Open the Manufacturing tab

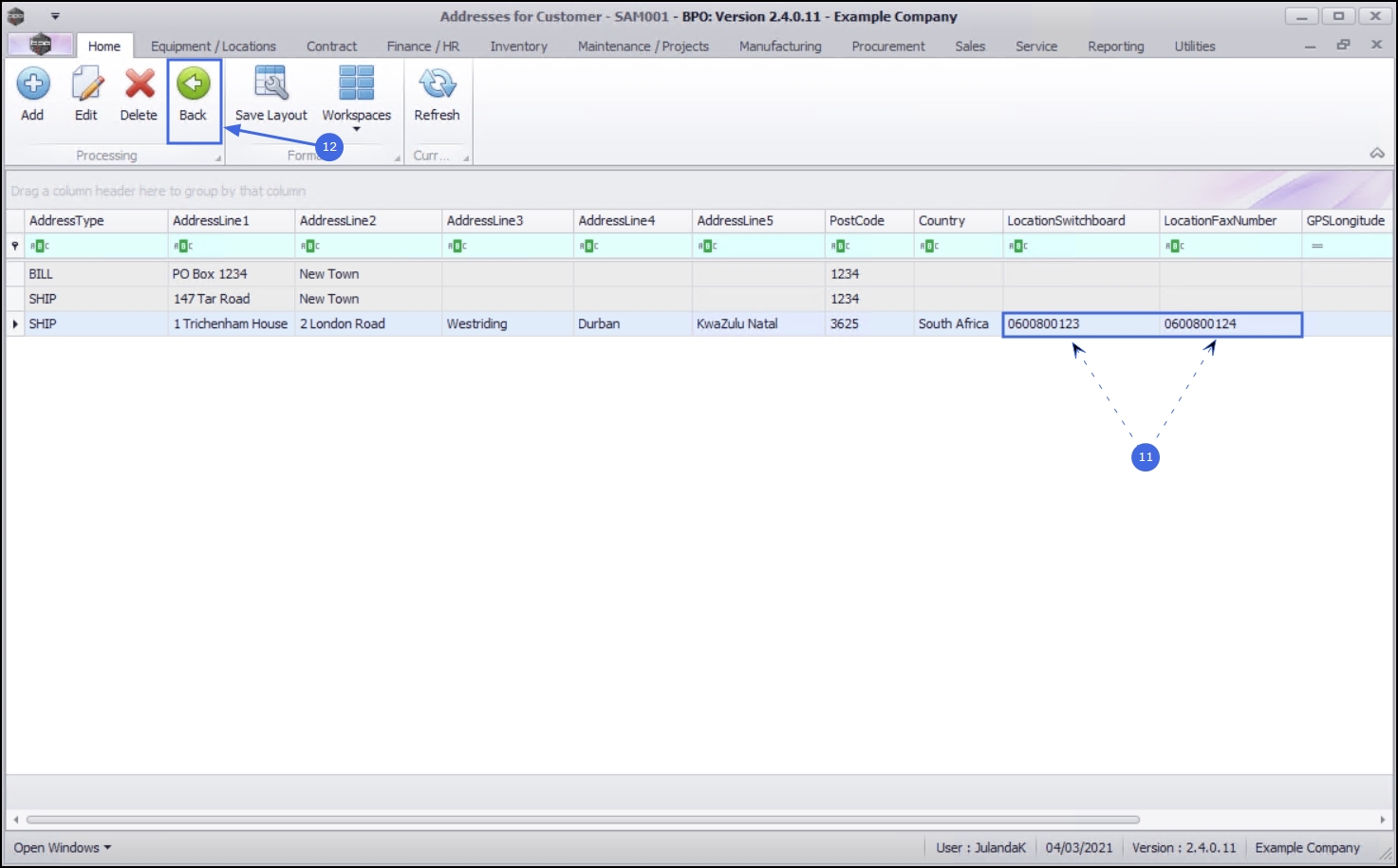(780, 46)
